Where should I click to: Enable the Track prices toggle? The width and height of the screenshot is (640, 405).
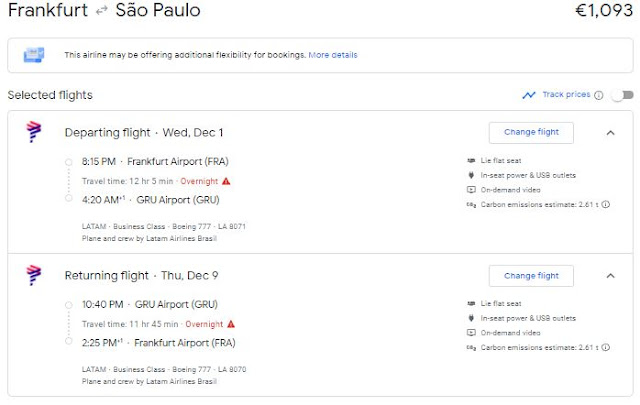(x=622, y=96)
